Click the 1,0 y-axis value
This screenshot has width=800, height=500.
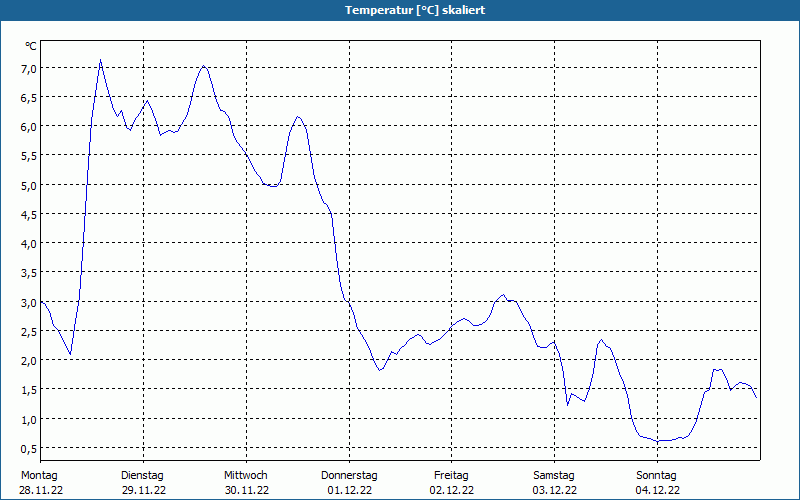[28, 420]
